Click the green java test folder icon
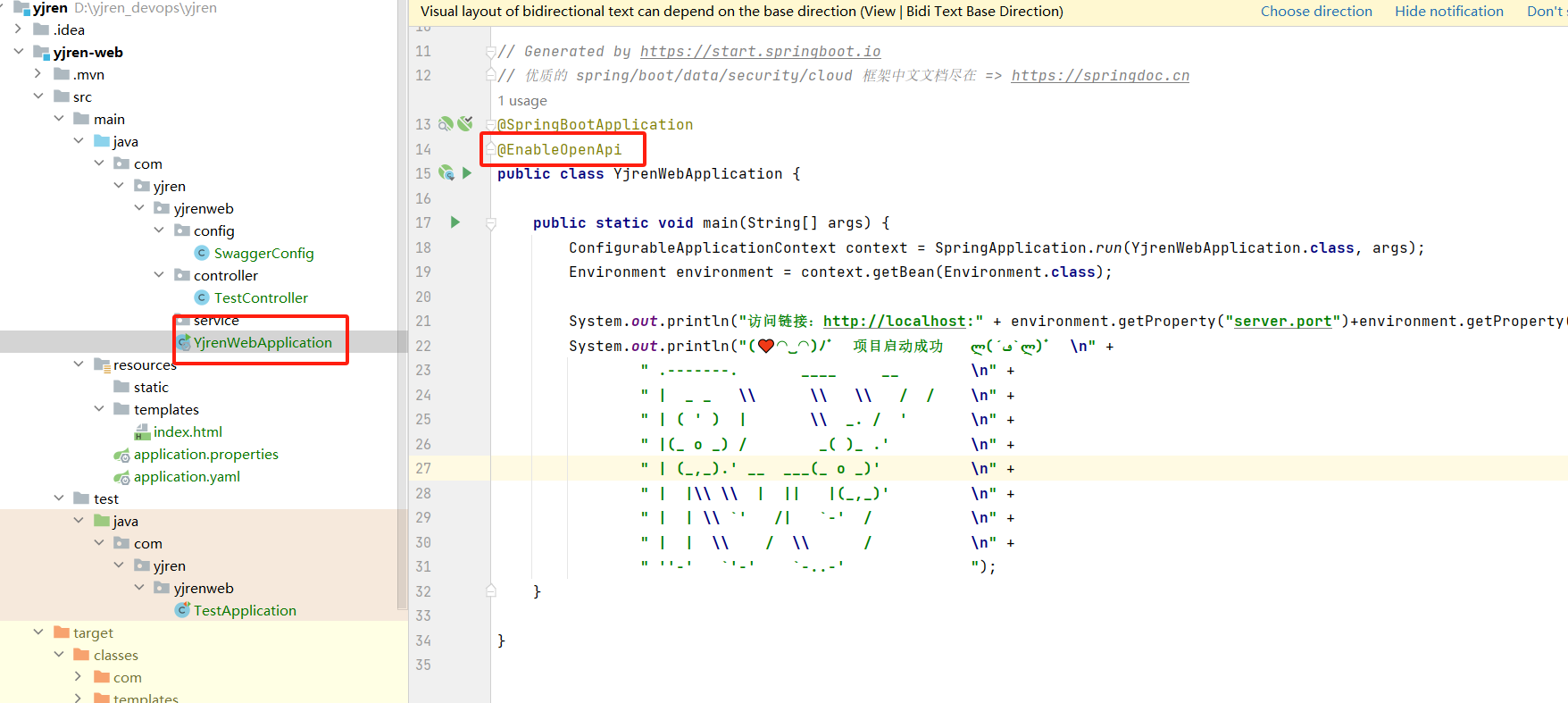The image size is (1568, 703). point(102,521)
